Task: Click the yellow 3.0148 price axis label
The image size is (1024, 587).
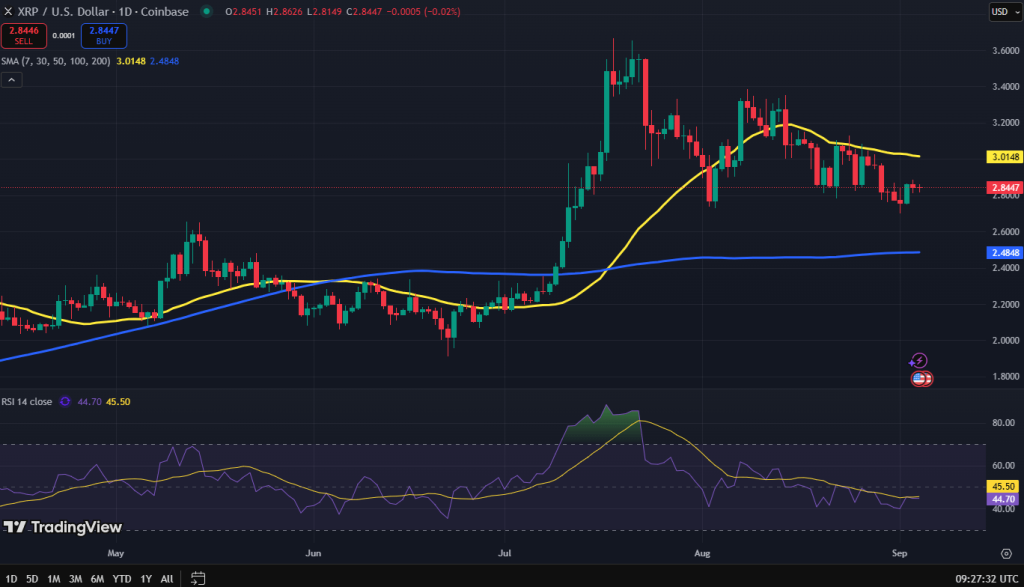Action: 1005,157
